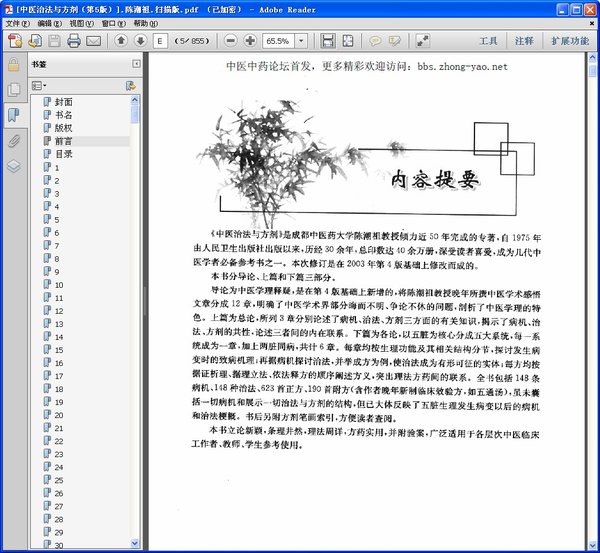Click the zoom in plus button
The height and width of the screenshot is (553, 600).
(250, 41)
